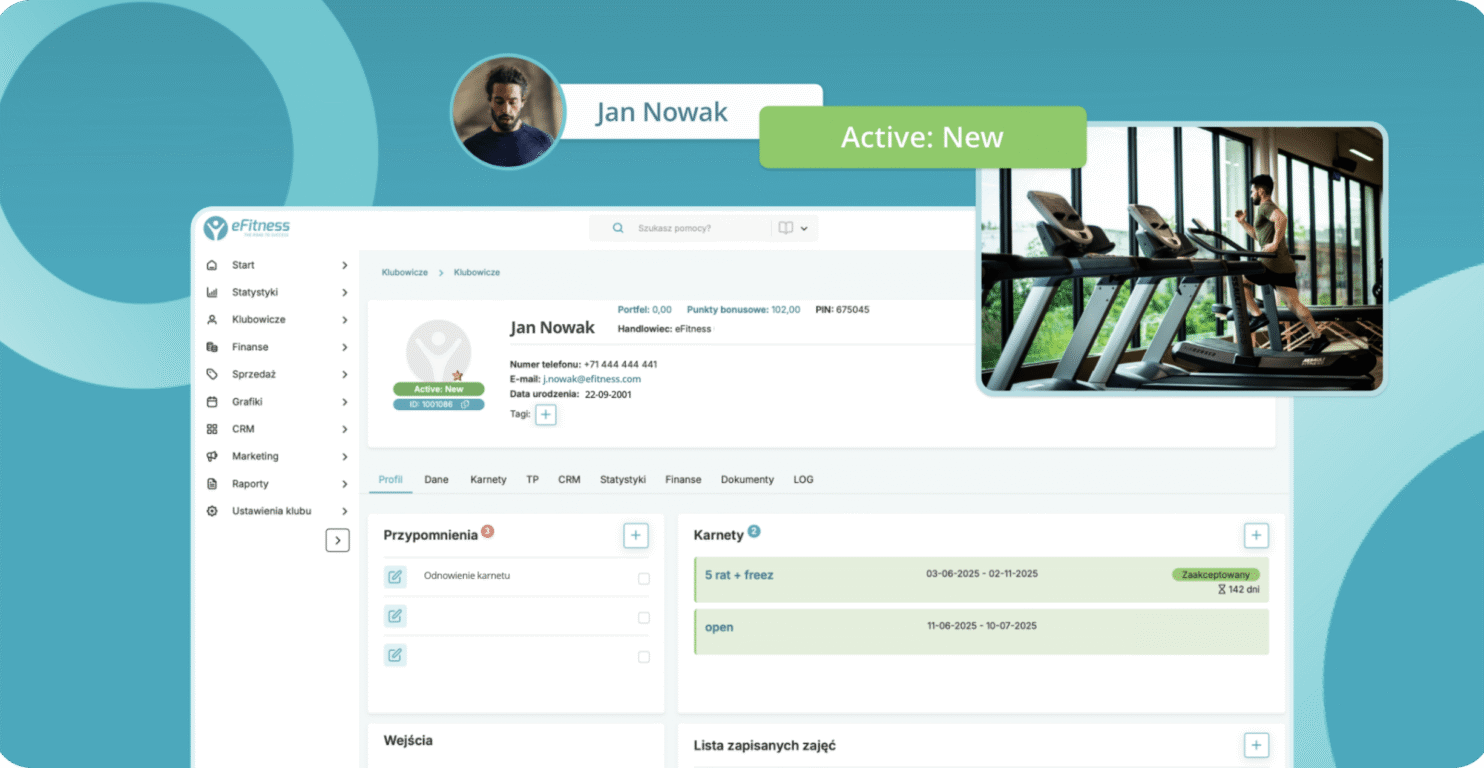Add a new pass in Karnety
The image size is (1484, 768).
pos(1257,536)
